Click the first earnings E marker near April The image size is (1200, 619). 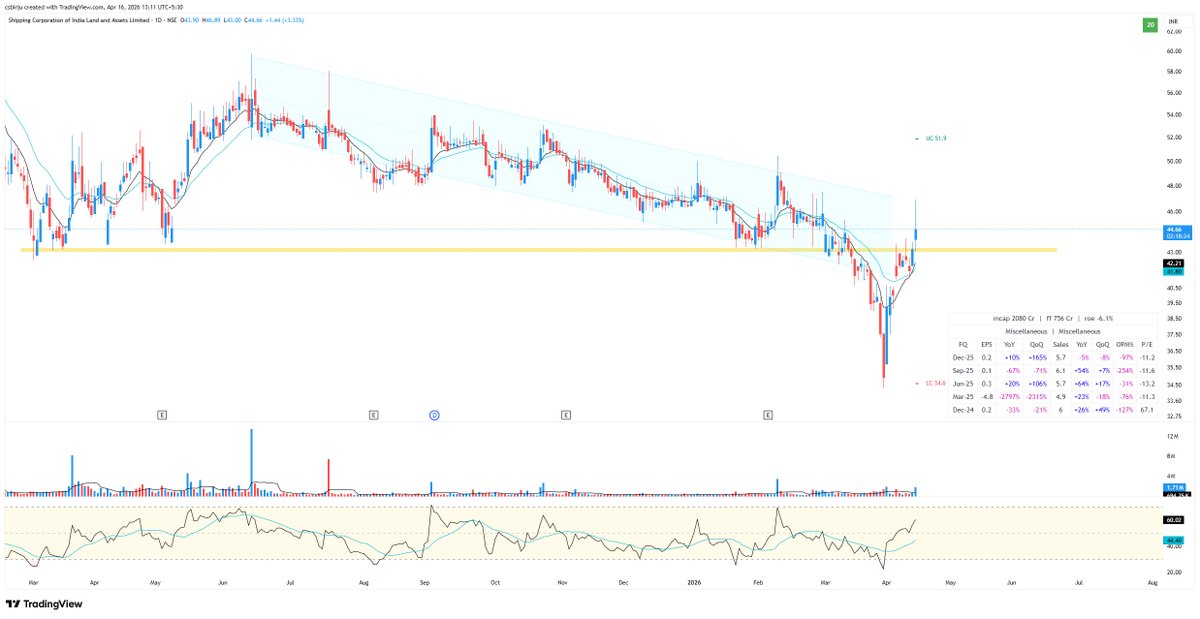tap(162, 413)
